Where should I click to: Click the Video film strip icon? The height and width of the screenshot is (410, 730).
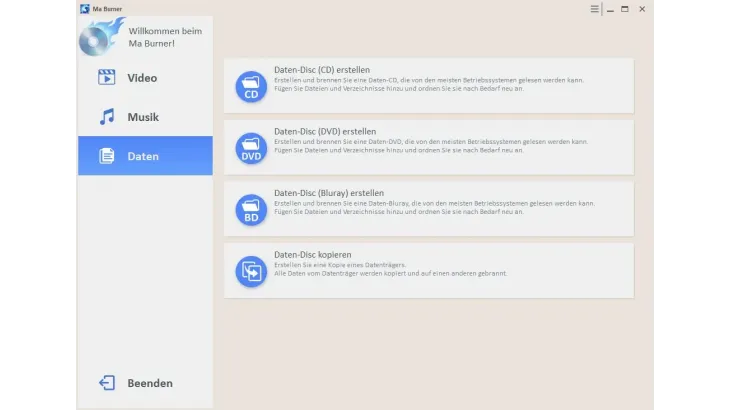(x=107, y=78)
